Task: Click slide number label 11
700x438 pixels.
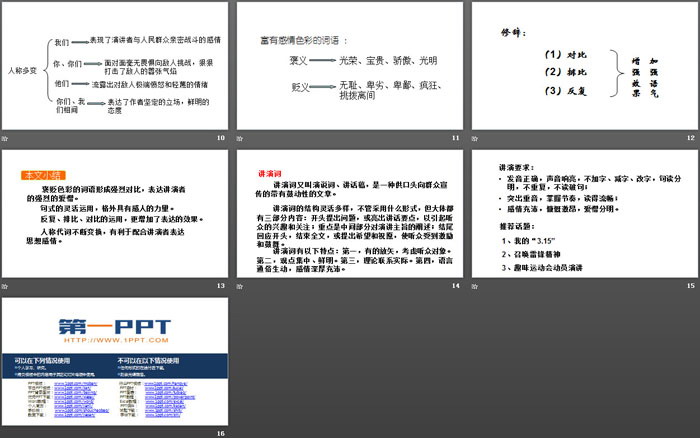Action: 456,138
